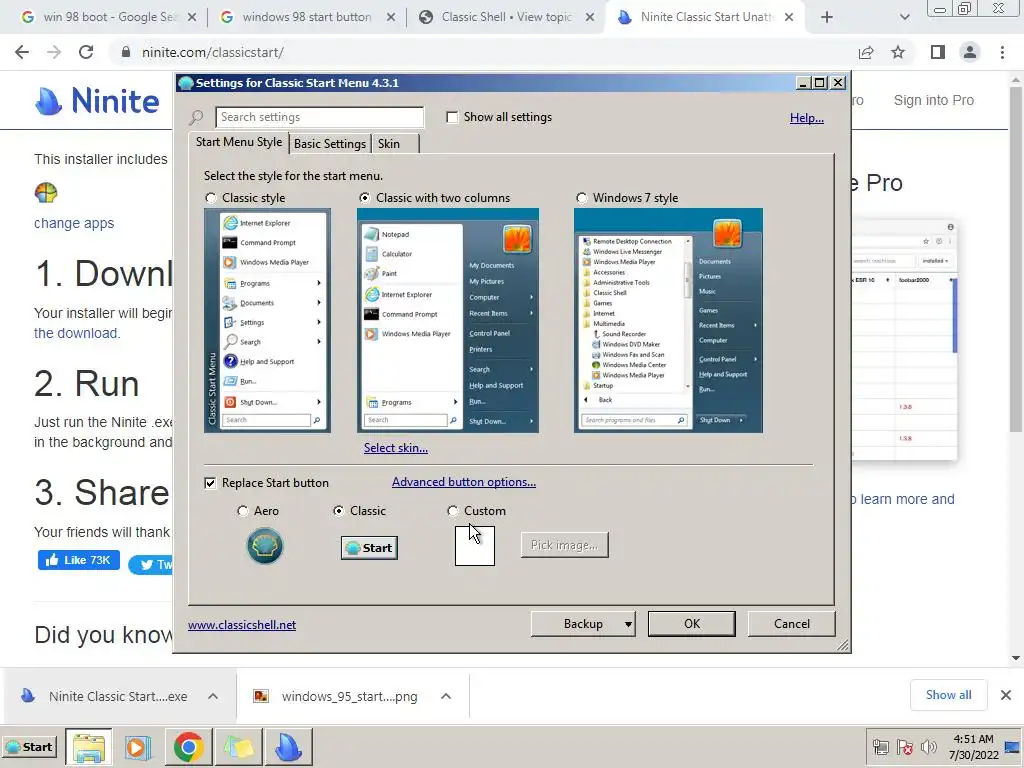Open the Help... link

(807, 118)
